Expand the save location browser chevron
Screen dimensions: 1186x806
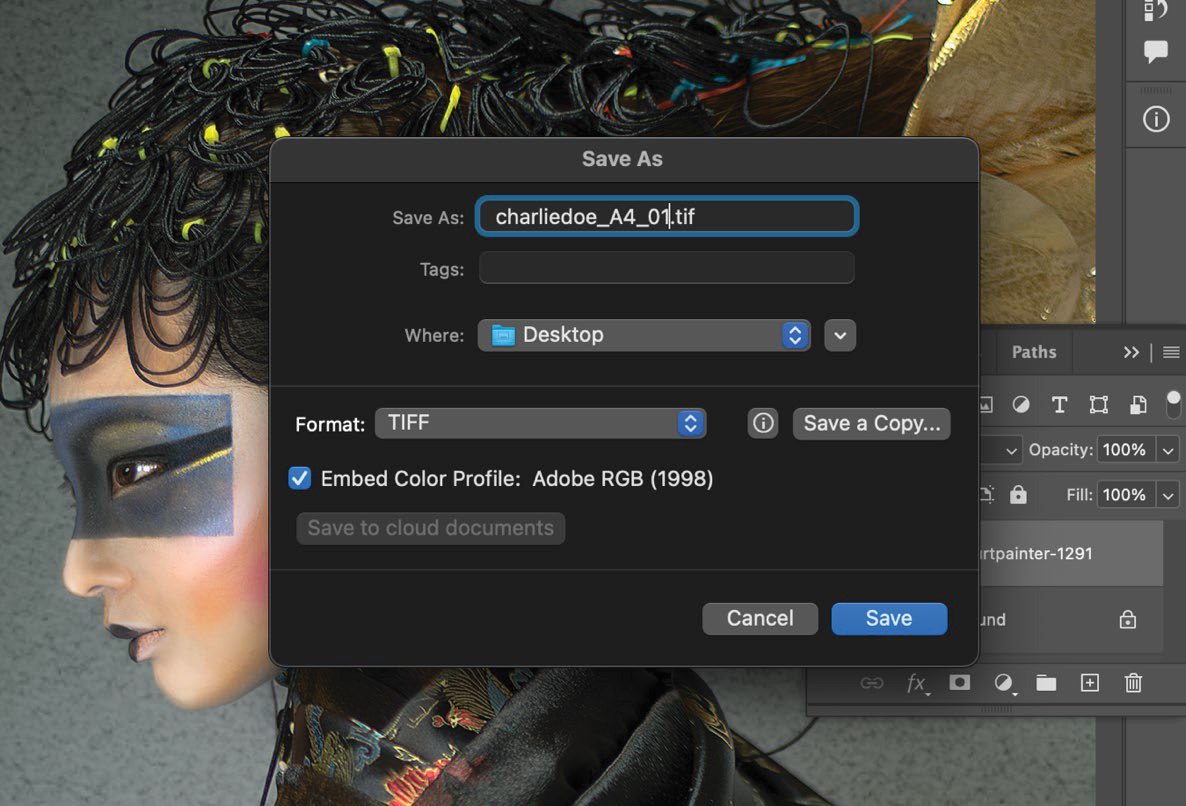coord(839,335)
